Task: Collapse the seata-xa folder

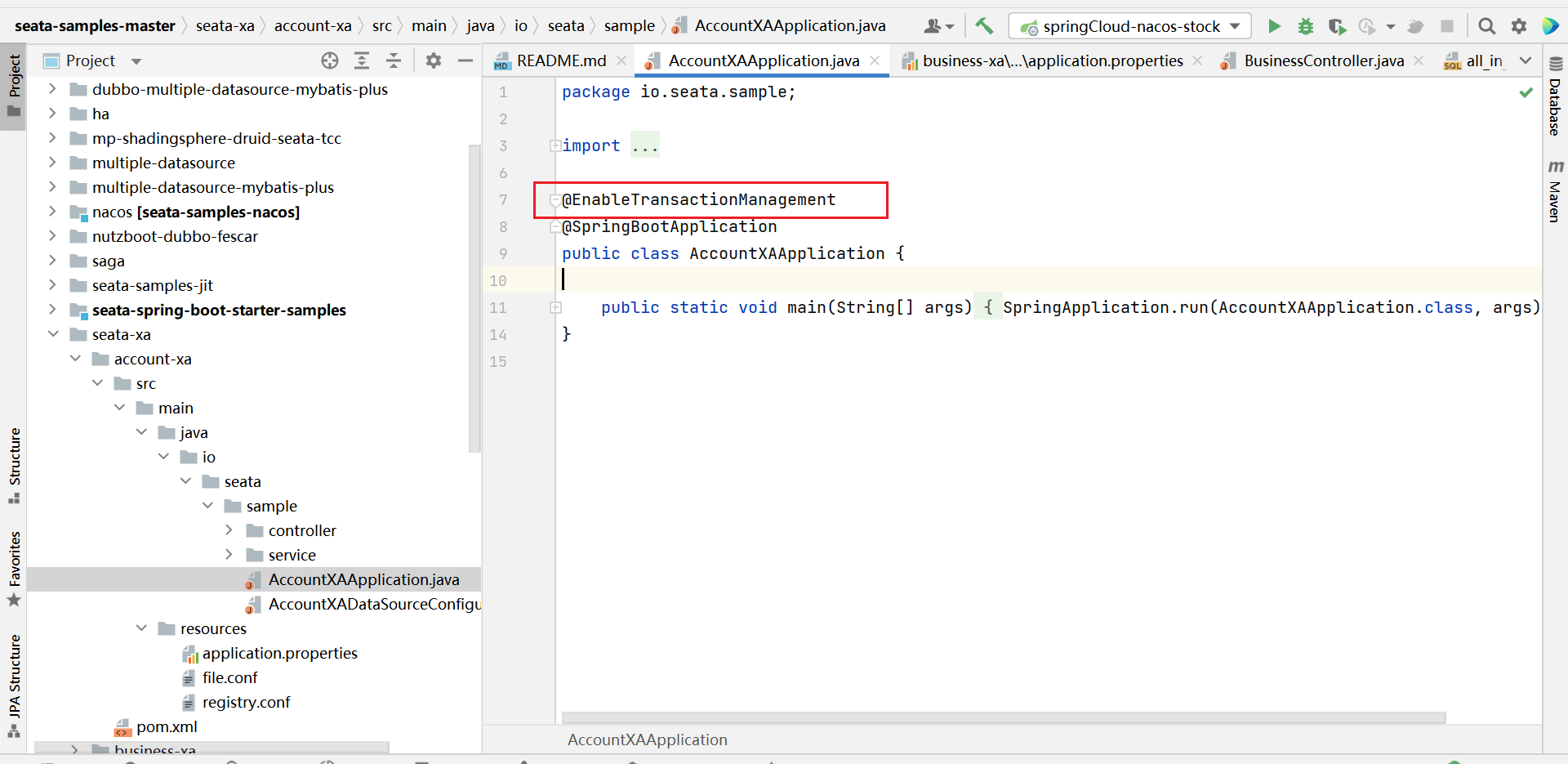Action: (x=53, y=334)
